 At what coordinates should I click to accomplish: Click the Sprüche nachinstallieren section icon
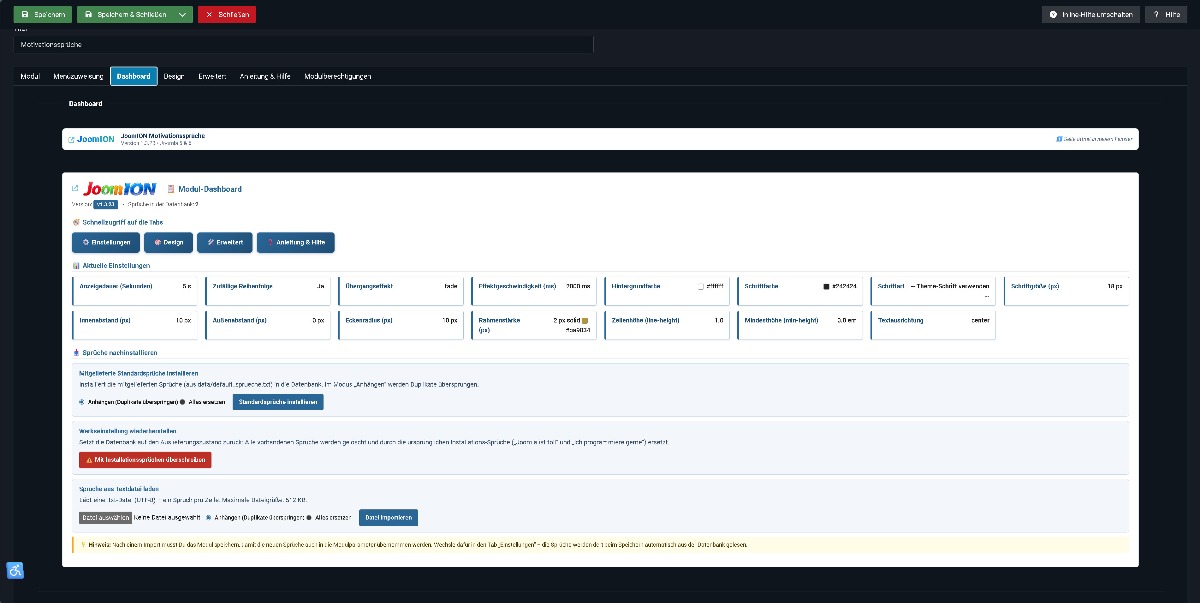click(76, 353)
